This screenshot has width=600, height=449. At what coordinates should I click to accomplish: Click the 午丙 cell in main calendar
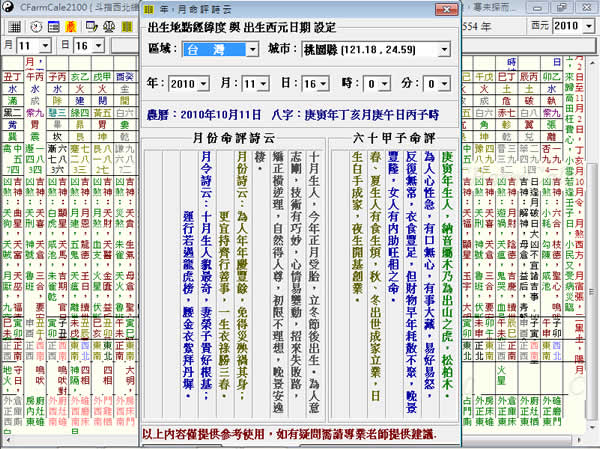pos(35,77)
